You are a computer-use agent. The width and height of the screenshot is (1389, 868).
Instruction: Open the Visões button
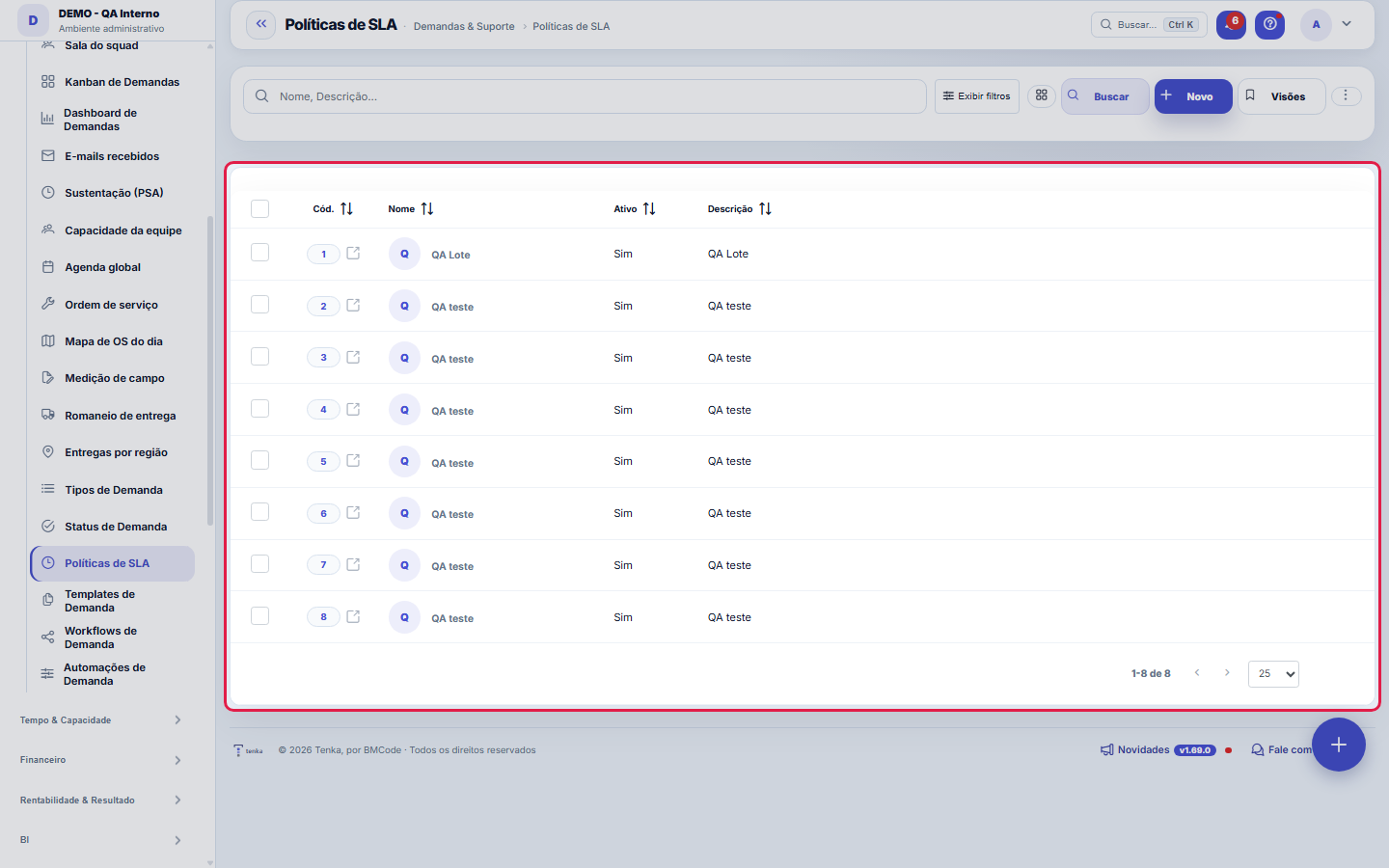1282,96
